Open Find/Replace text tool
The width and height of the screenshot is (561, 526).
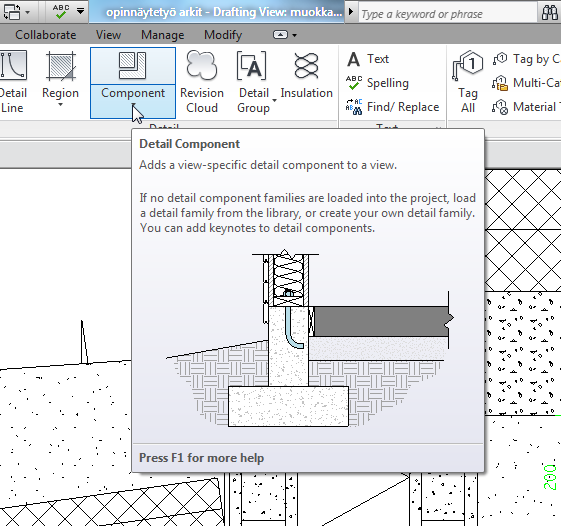(392, 107)
